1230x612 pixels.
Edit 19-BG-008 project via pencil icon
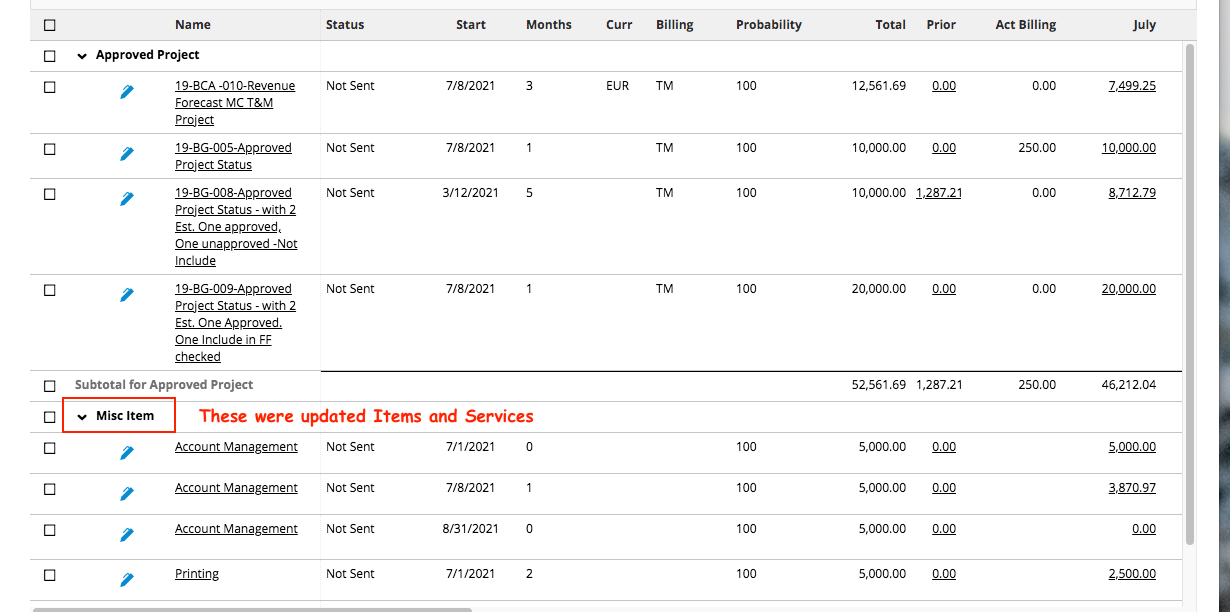tap(127, 199)
